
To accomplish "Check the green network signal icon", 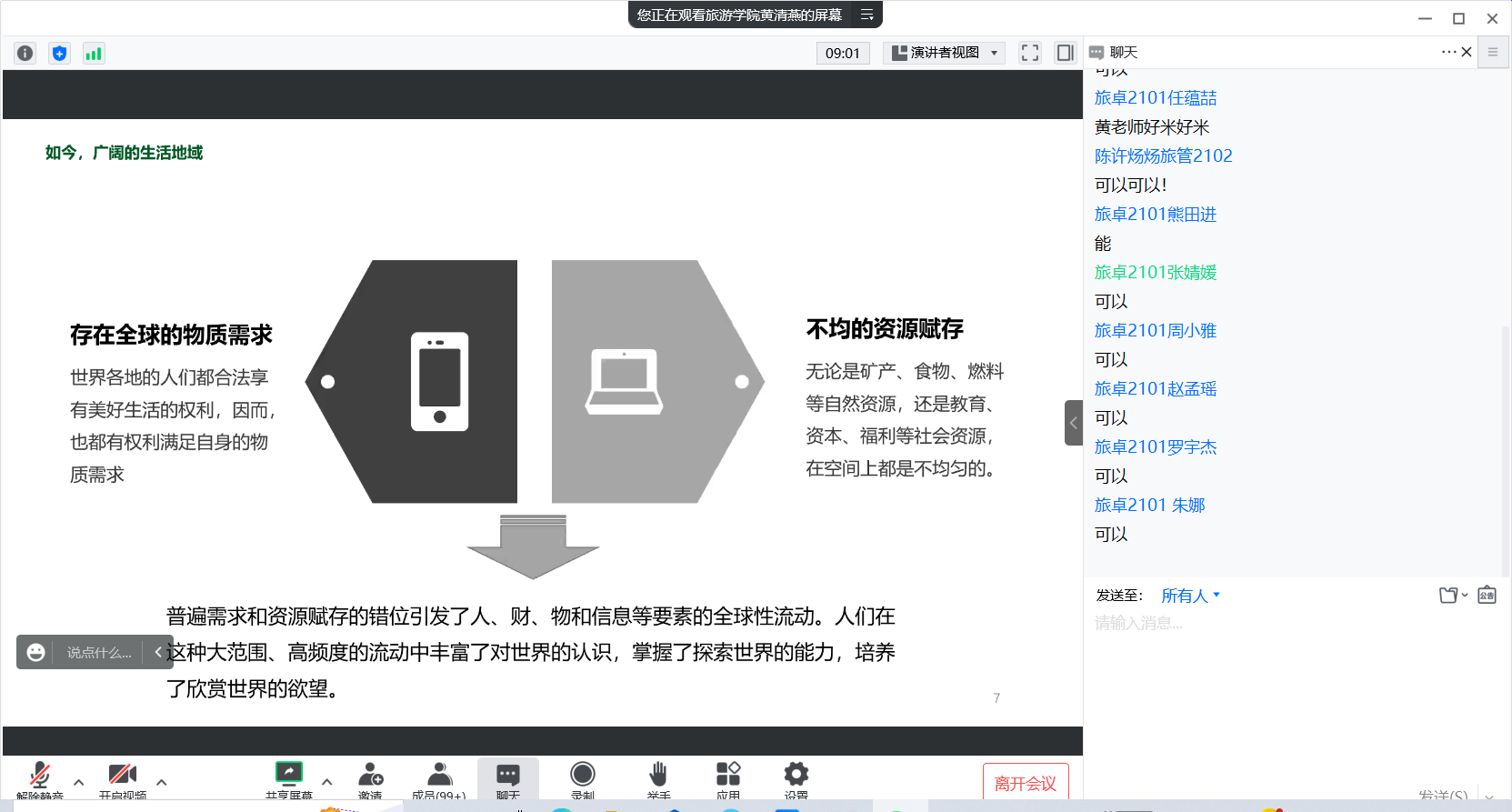I will point(94,54).
